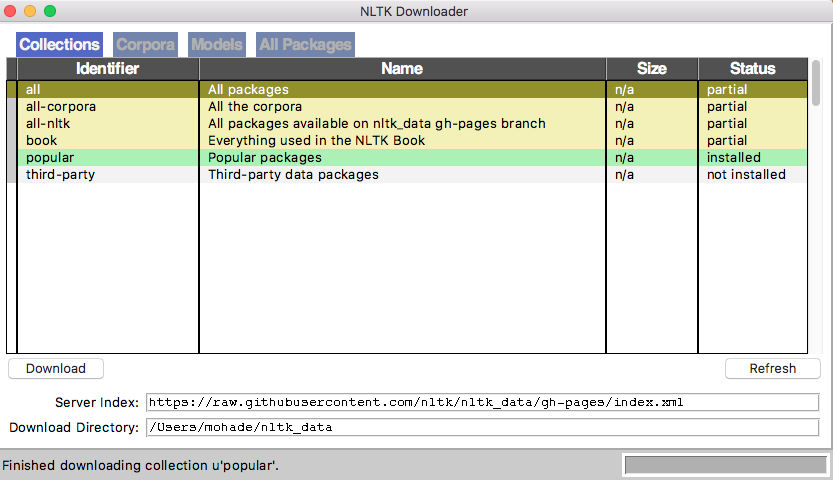Click the Download button
Image resolution: width=833 pixels, height=480 pixels.
tap(56, 368)
